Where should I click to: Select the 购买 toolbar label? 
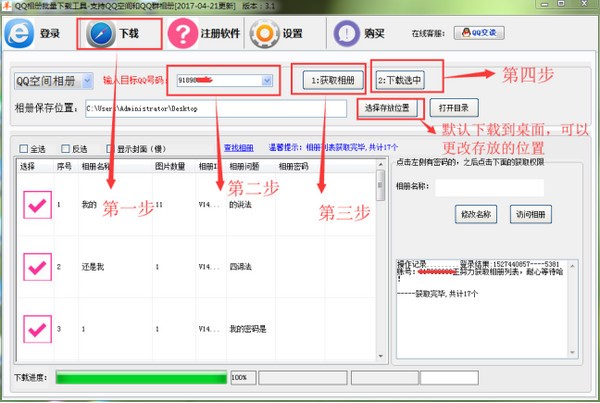[374, 34]
